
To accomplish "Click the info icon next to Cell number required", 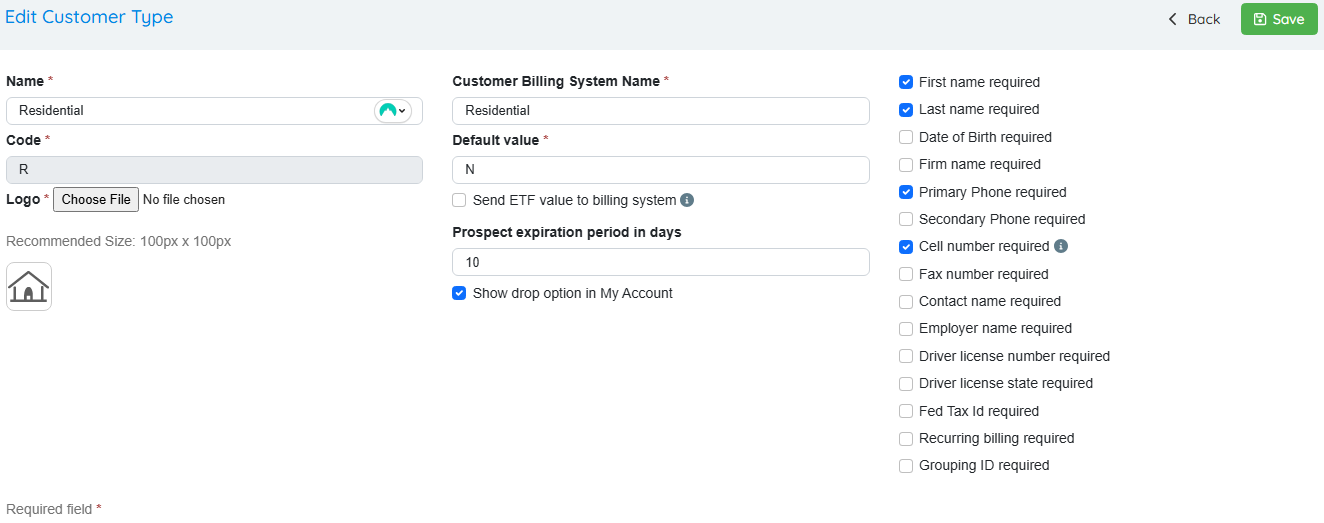I will click(1061, 246).
